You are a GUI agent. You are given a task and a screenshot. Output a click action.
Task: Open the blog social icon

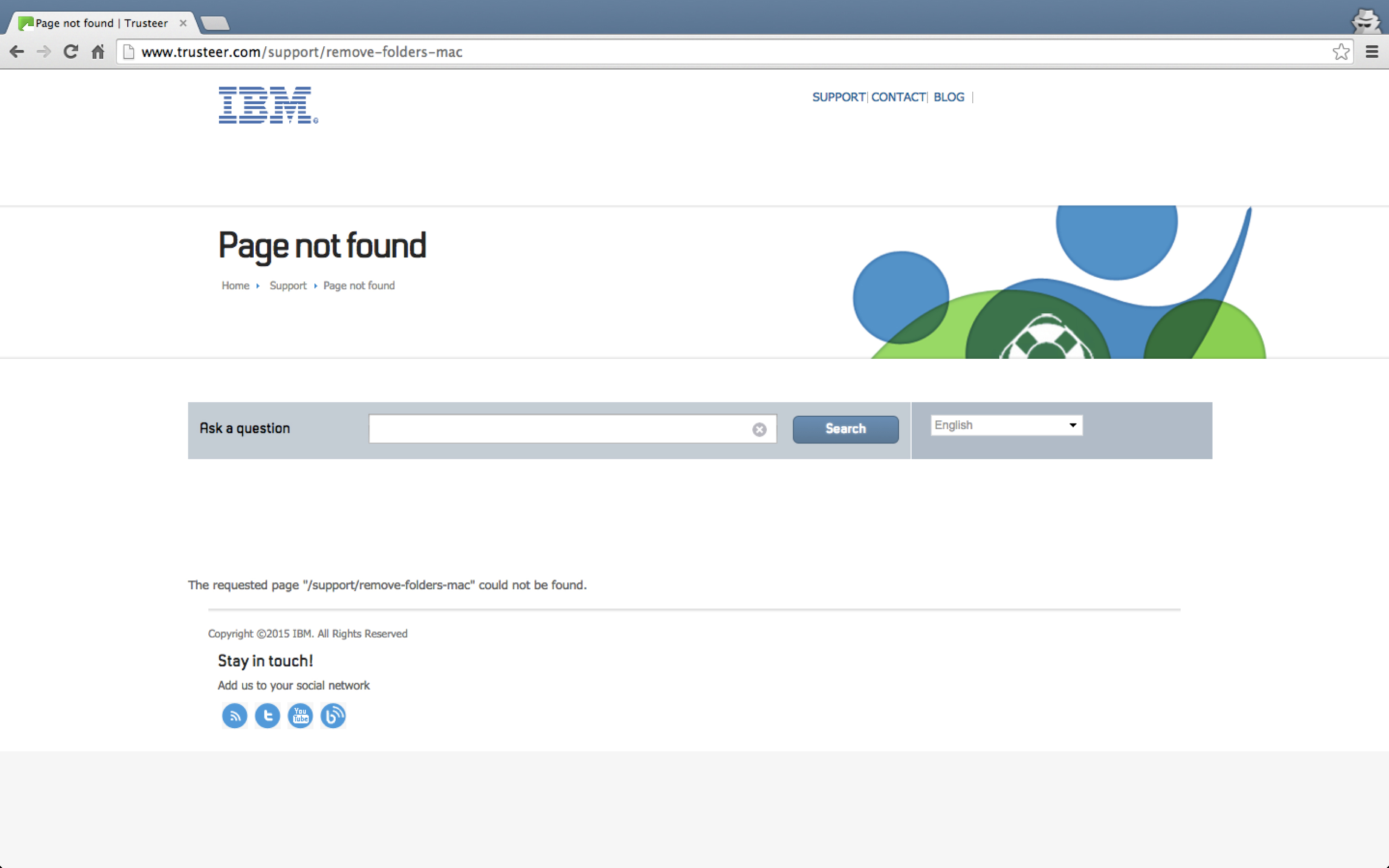tap(333, 715)
